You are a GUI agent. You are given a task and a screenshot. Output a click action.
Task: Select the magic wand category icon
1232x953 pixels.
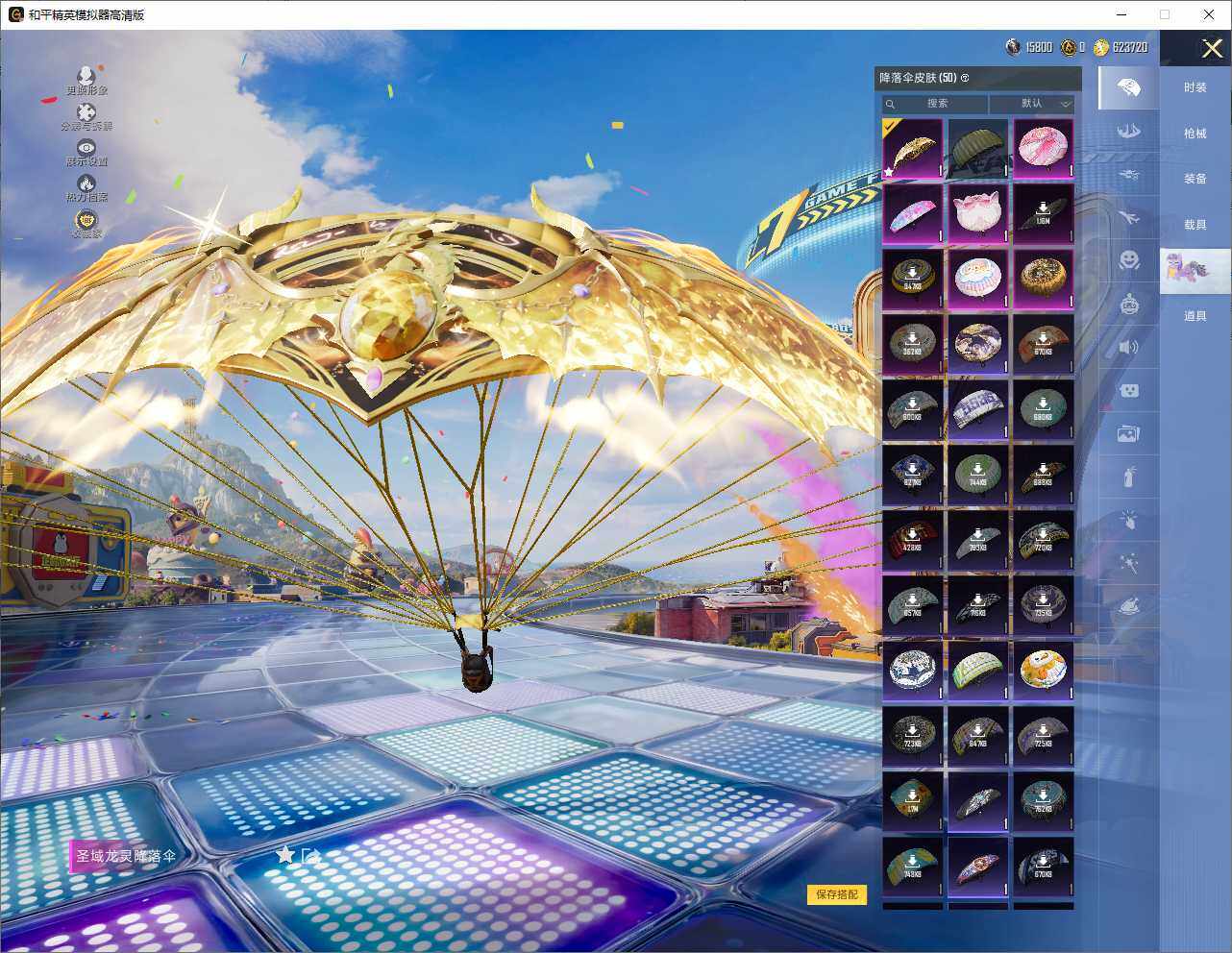click(x=1129, y=564)
